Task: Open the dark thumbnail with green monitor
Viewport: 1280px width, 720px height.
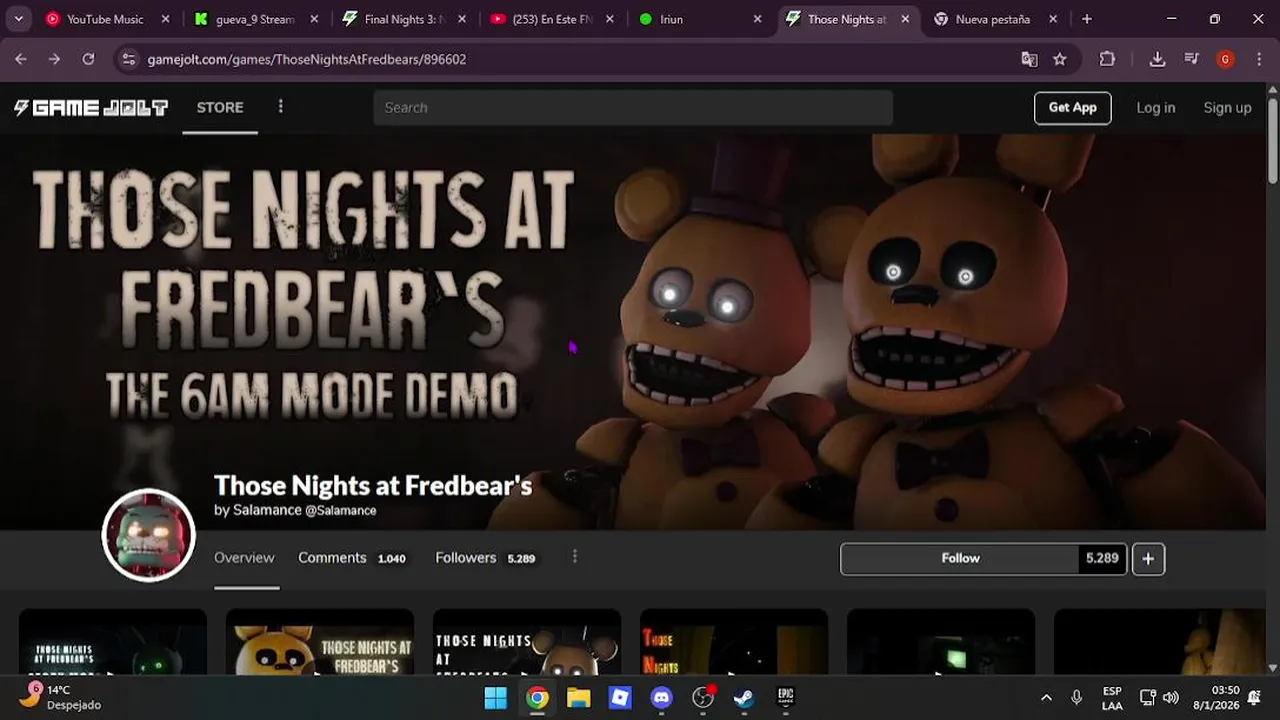Action: tap(941, 642)
